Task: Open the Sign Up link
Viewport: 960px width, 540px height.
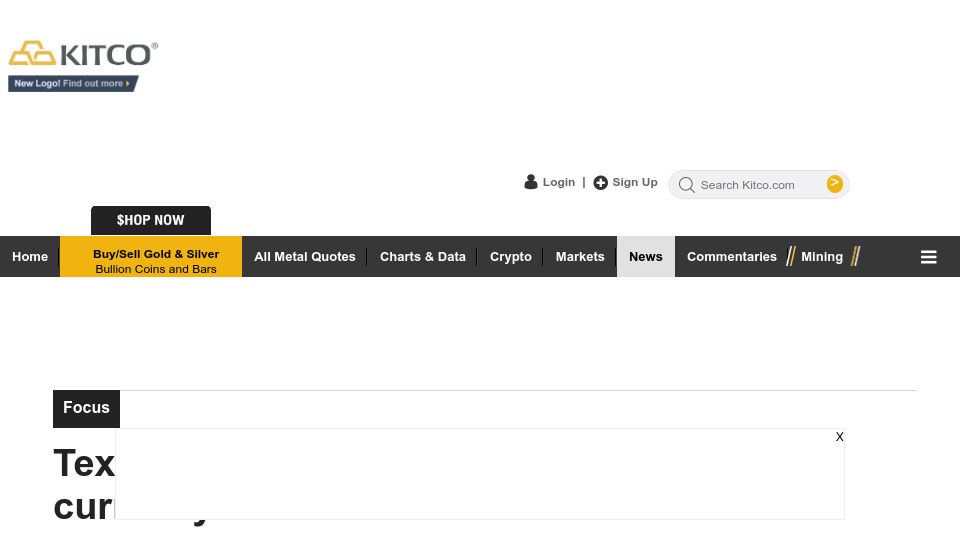Action: (x=635, y=182)
